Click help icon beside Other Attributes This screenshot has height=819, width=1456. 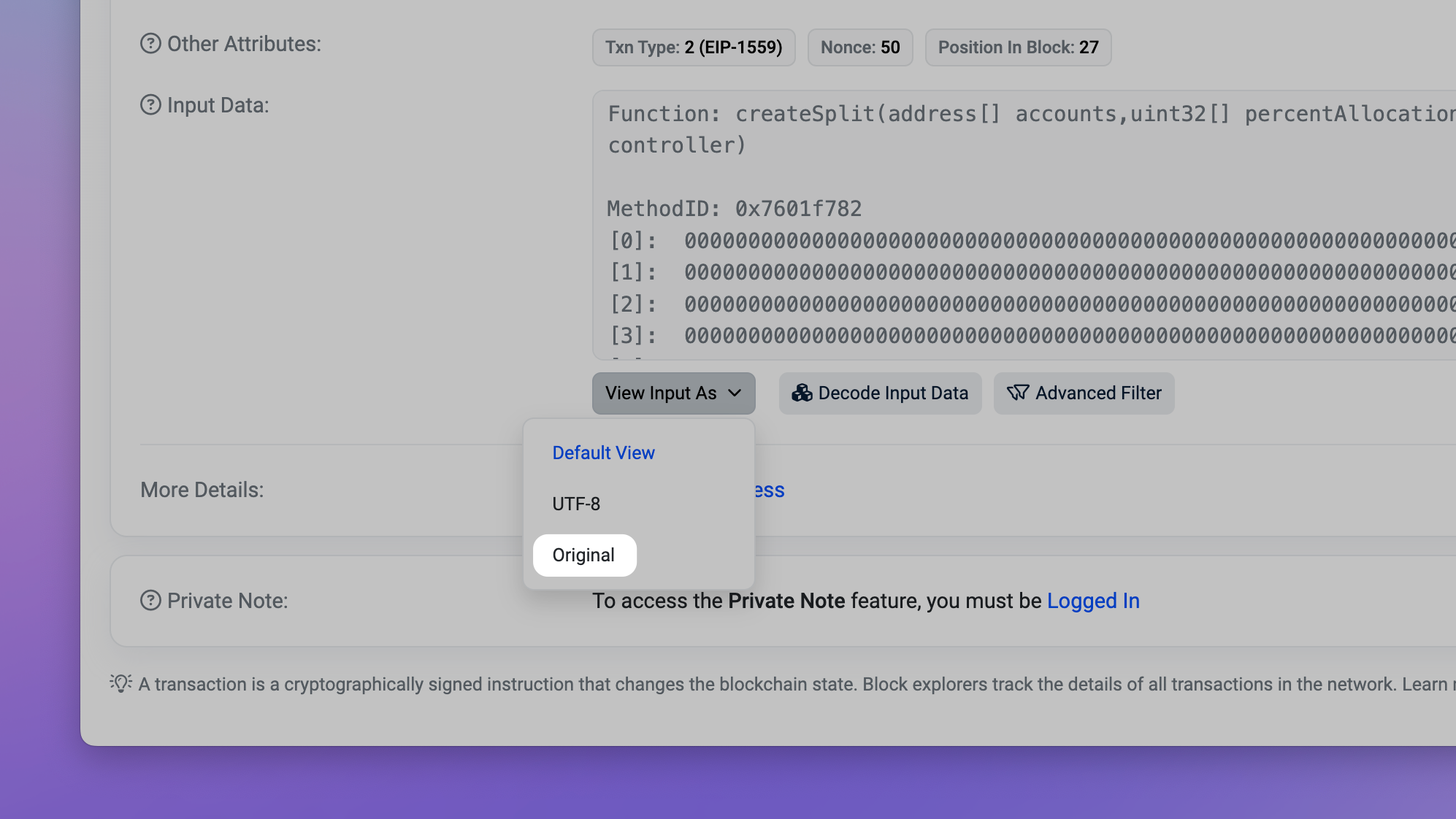click(150, 44)
